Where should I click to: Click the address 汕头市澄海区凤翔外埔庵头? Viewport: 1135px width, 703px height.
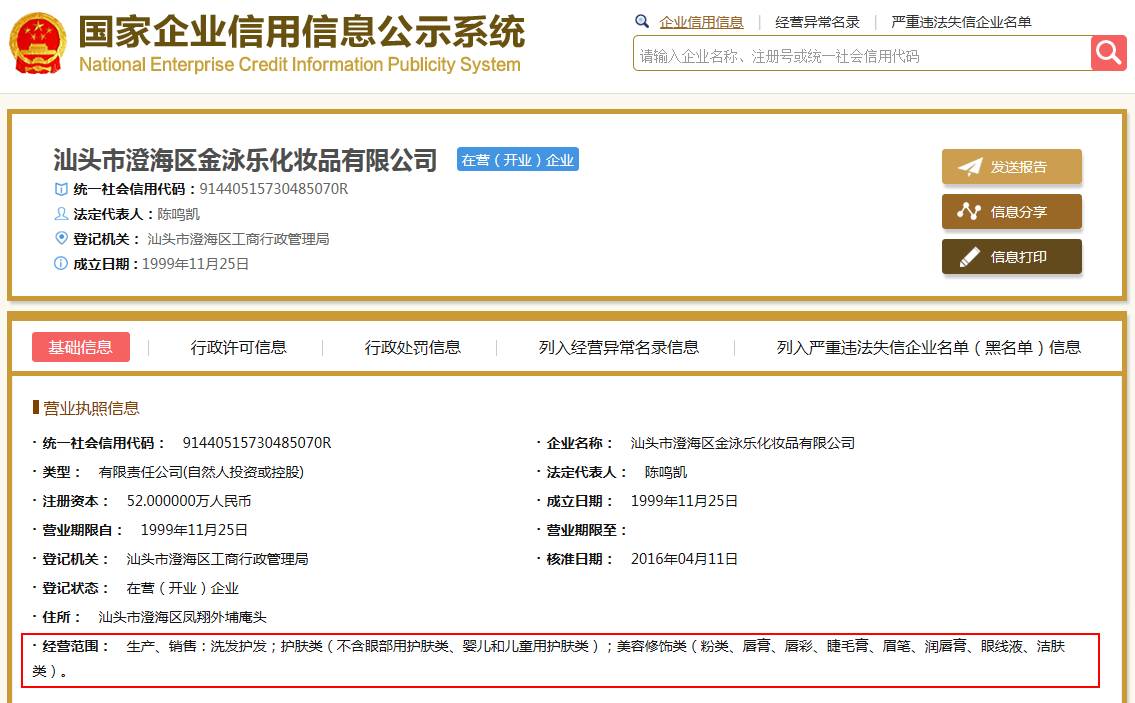(x=182, y=618)
